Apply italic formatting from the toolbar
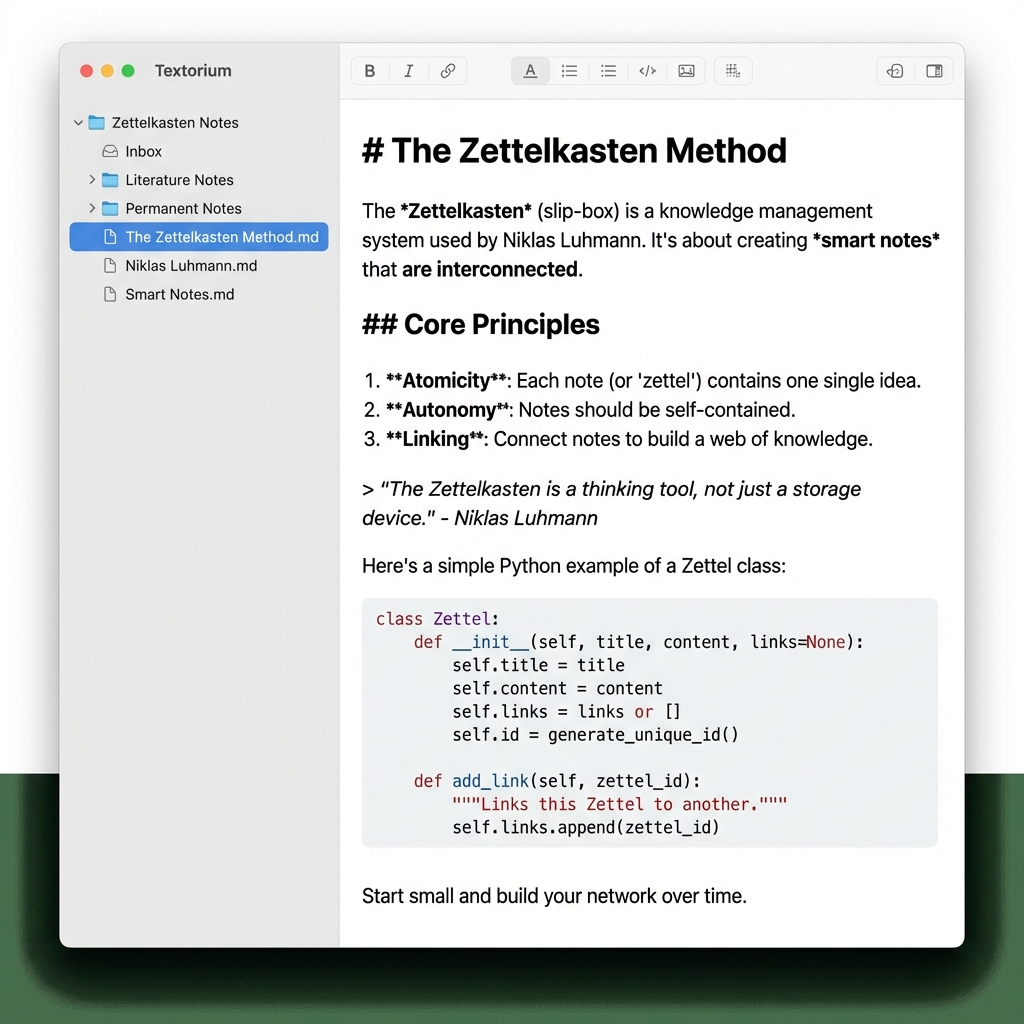The image size is (1024, 1024). click(x=408, y=71)
